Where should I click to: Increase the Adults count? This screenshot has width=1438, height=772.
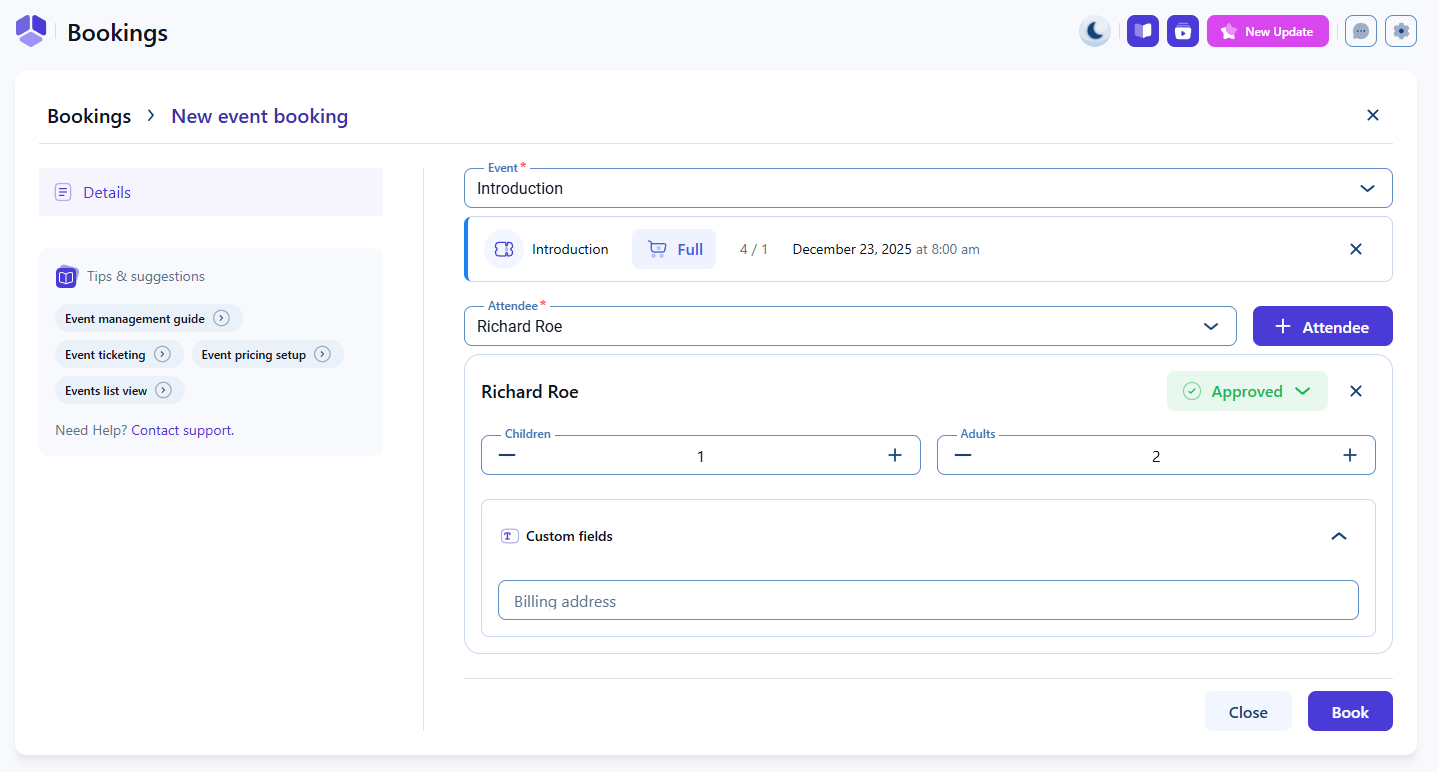click(x=1350, y=455)
